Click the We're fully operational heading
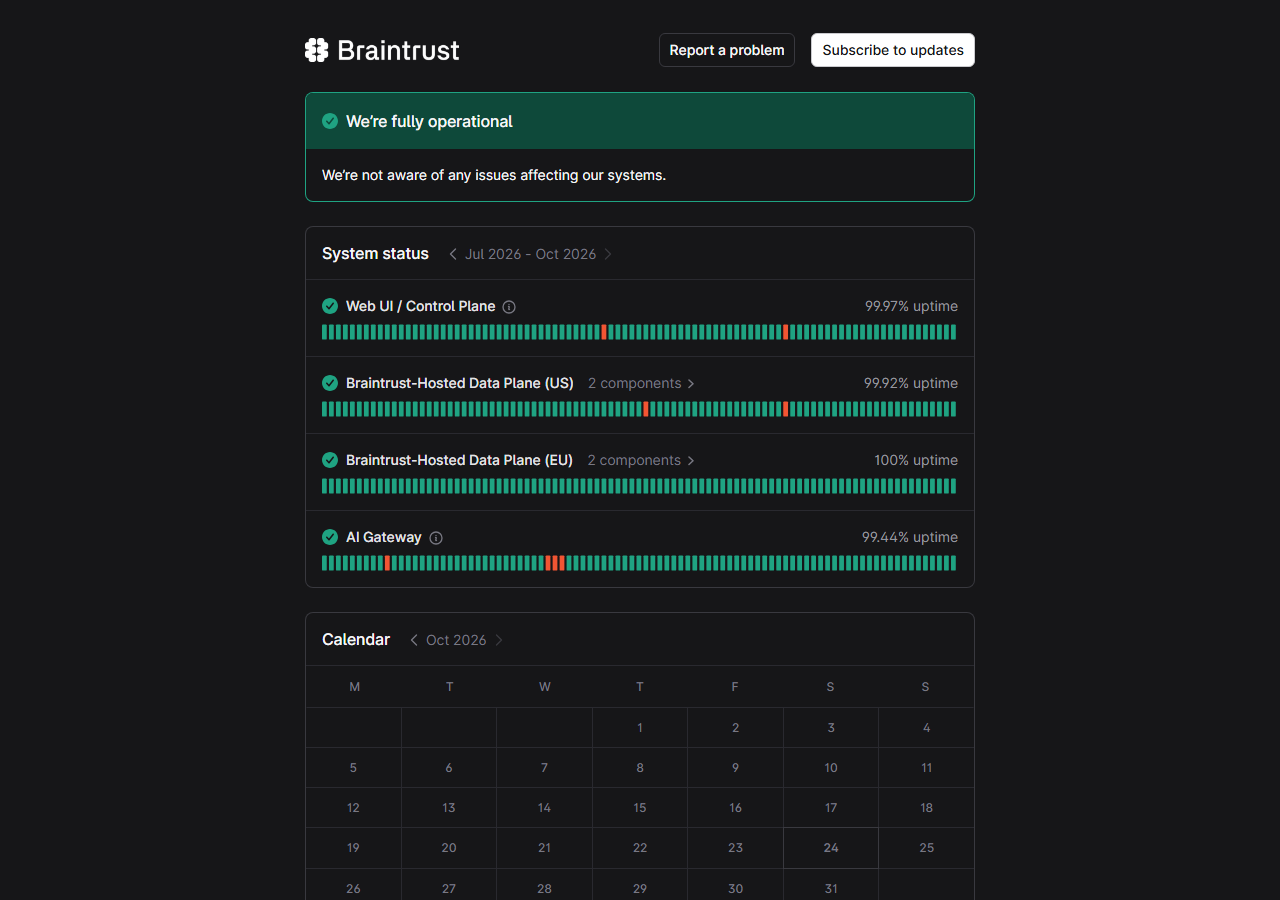 tap(429, 121)
